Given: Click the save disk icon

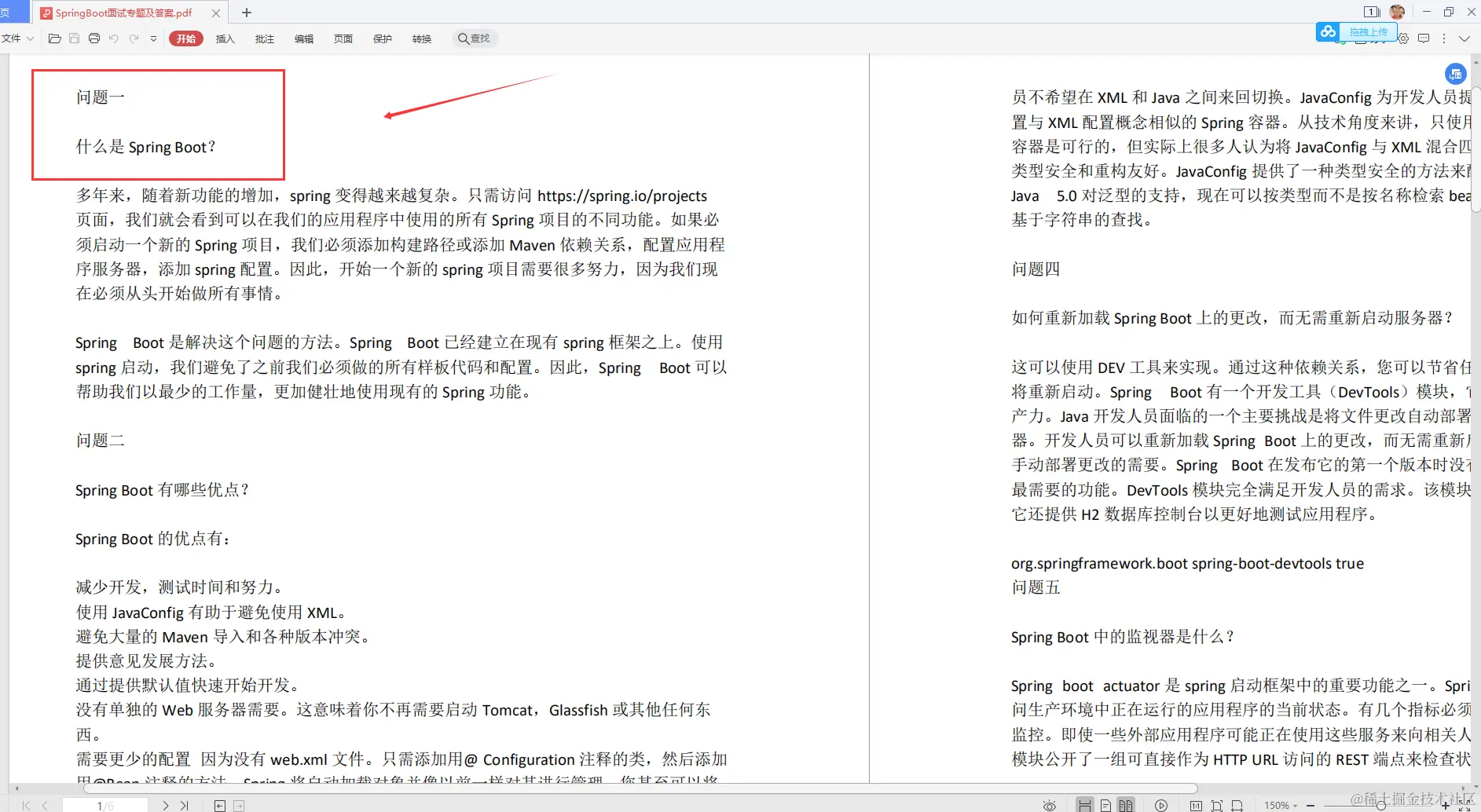Looking at the screenshot, I should click(74, 38).
